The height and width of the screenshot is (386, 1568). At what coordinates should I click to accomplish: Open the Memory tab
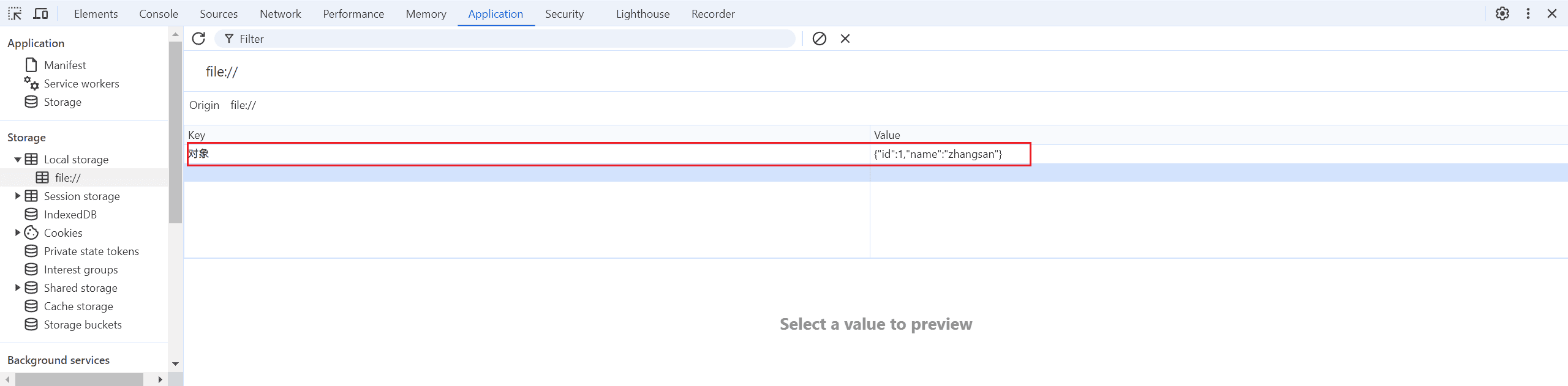click(426, 13)
